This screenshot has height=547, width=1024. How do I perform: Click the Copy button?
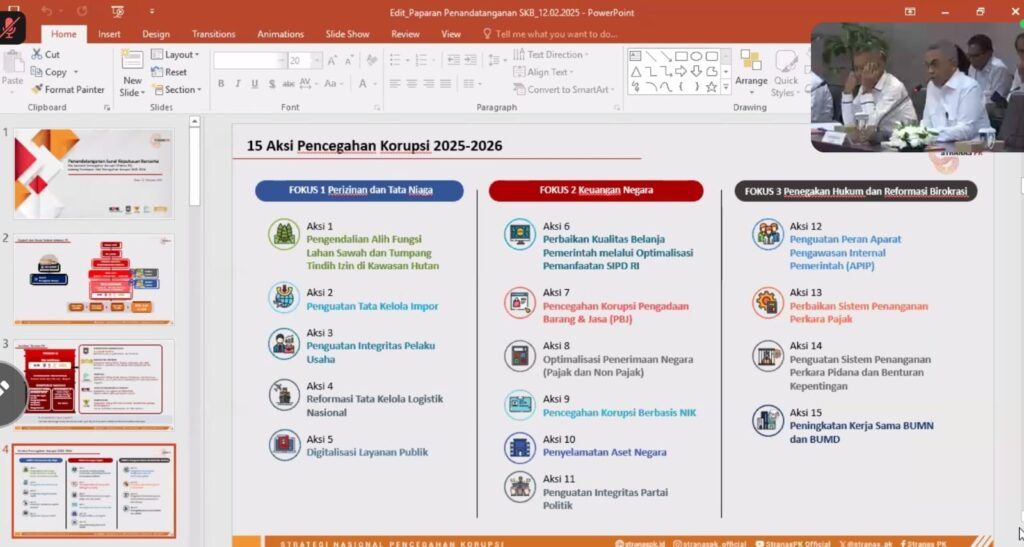click(50, 72)
